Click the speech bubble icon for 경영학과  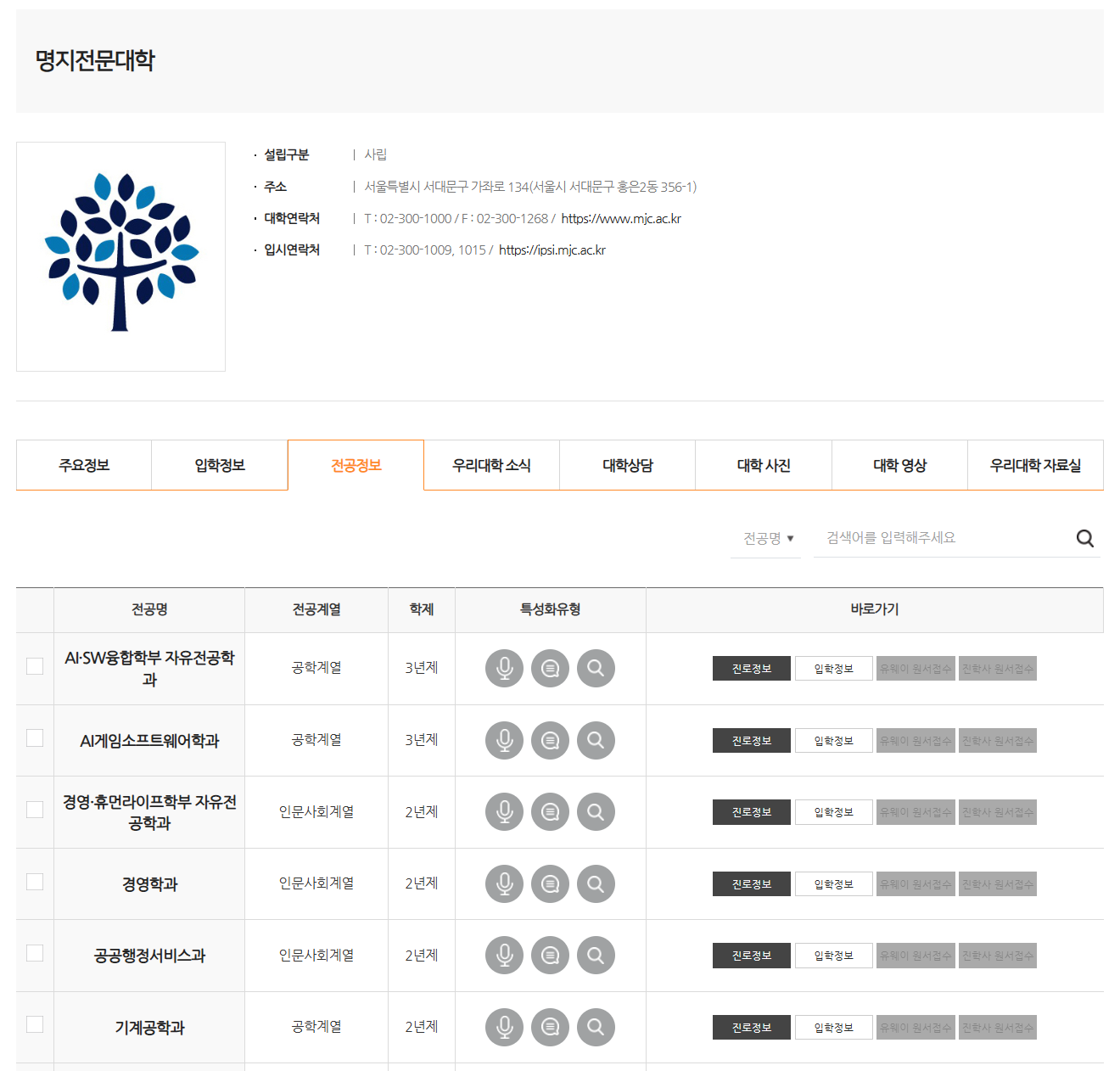(550, 883)
